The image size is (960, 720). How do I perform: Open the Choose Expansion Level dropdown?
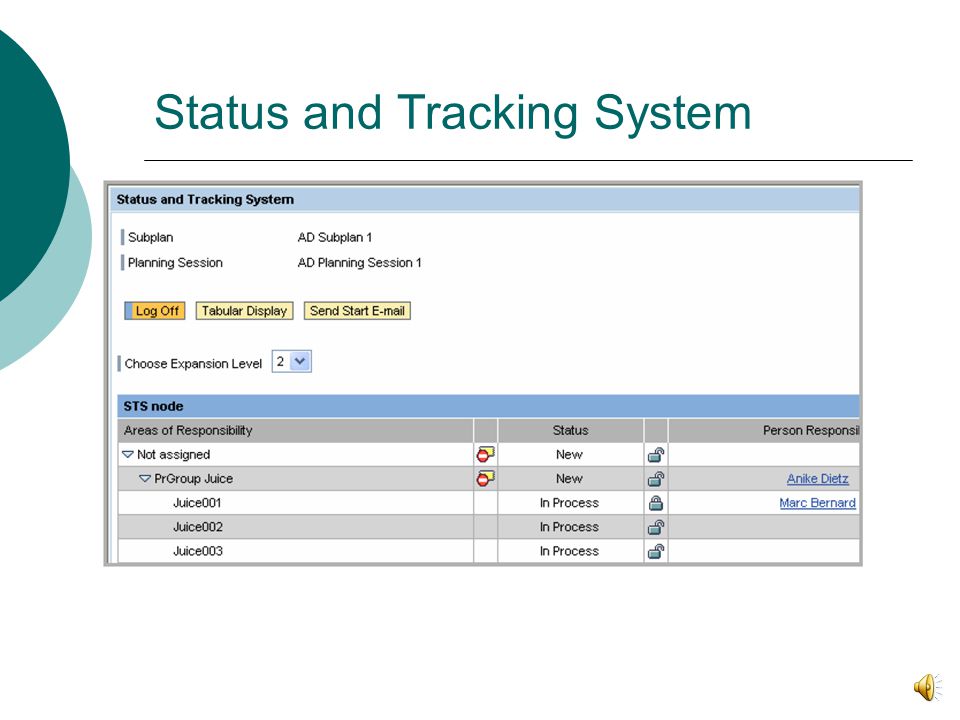coord(300,361)
